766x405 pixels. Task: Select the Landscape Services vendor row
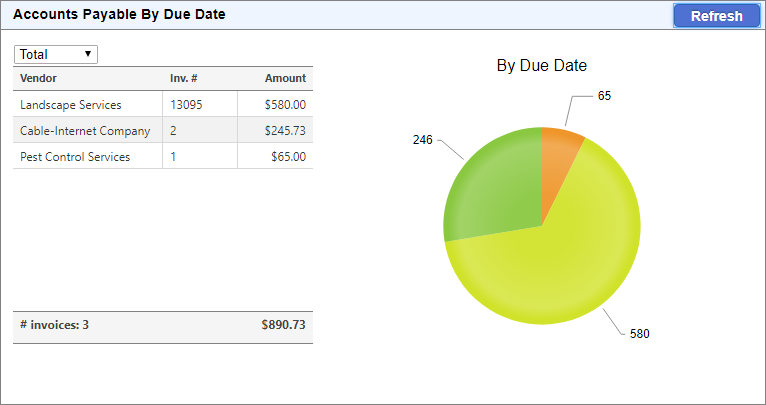(70, 104)
